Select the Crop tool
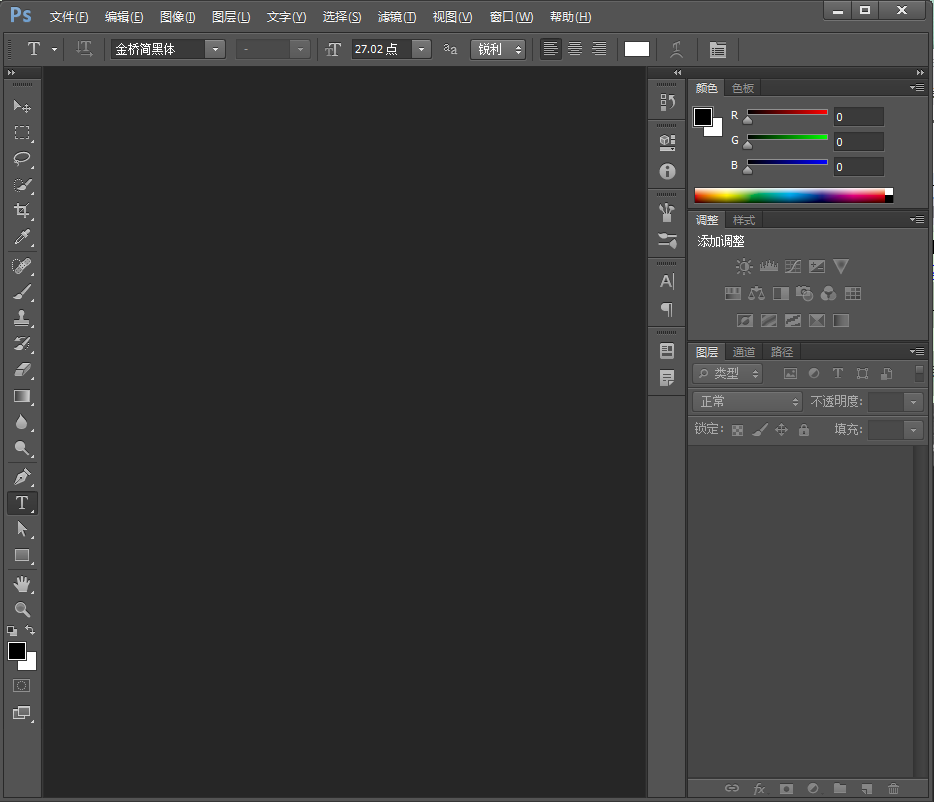934x802 pixels. (x=21, y=211)
